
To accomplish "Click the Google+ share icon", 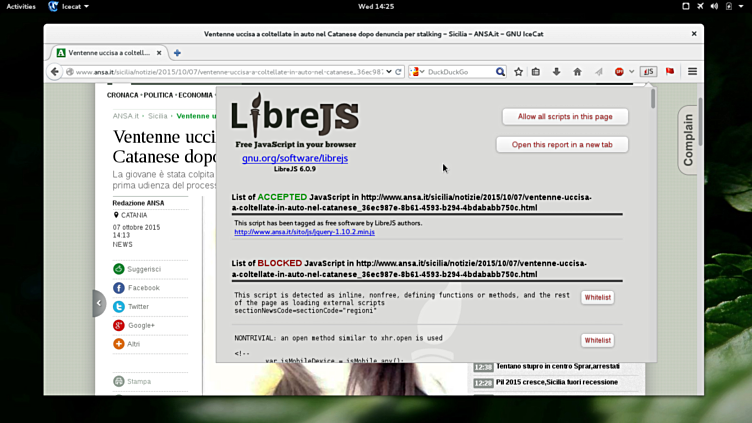I will point(119,325).
